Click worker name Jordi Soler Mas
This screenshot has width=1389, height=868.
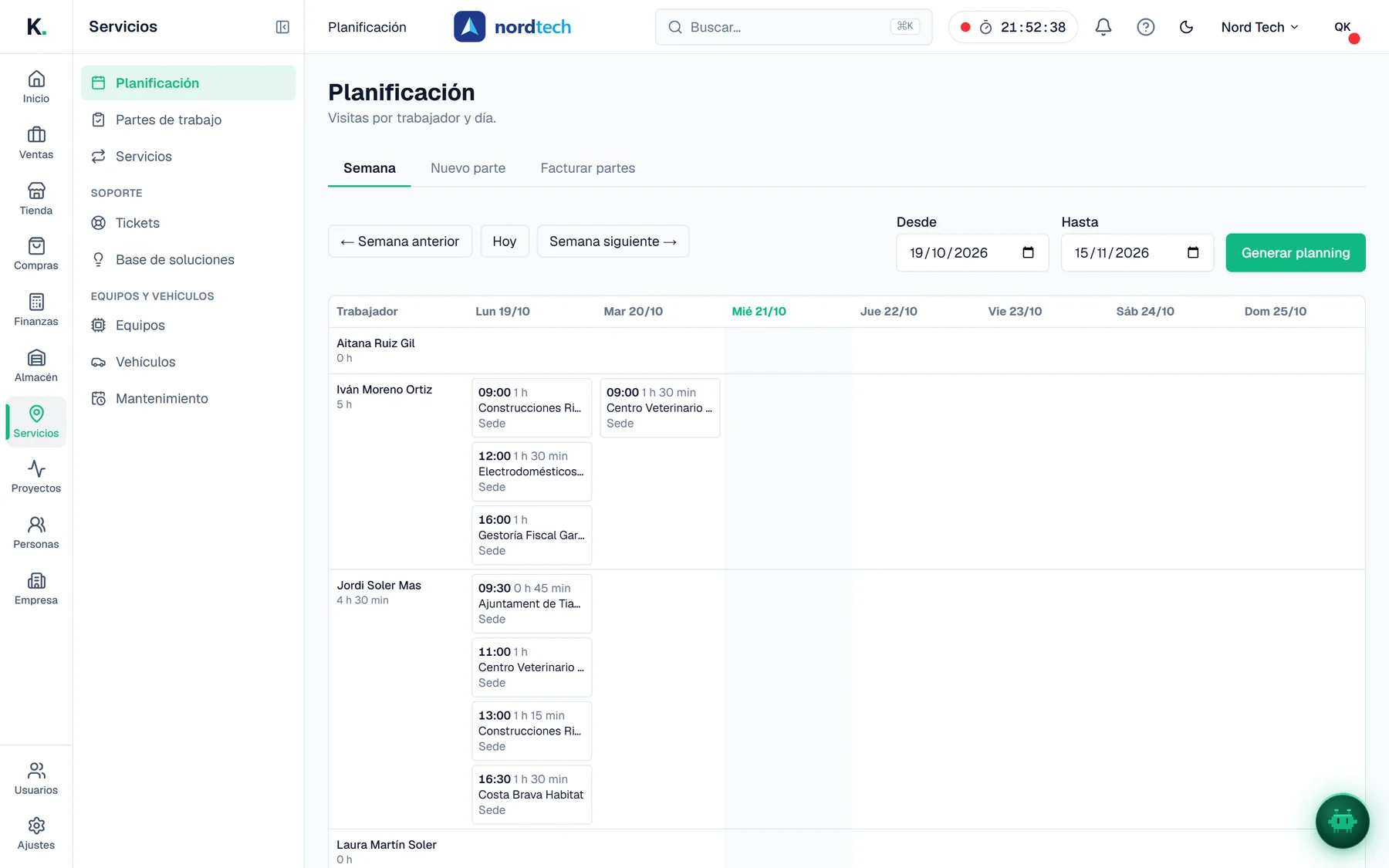[x=379, y=586]
